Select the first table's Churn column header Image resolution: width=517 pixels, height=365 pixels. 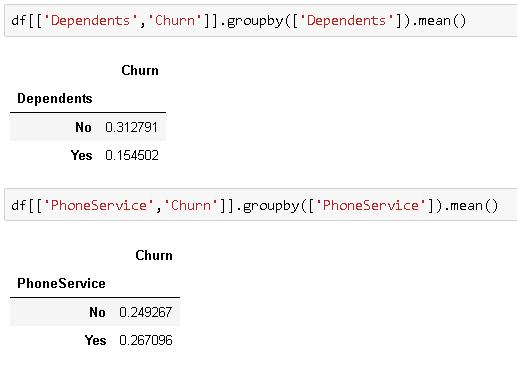click(140, 70)
